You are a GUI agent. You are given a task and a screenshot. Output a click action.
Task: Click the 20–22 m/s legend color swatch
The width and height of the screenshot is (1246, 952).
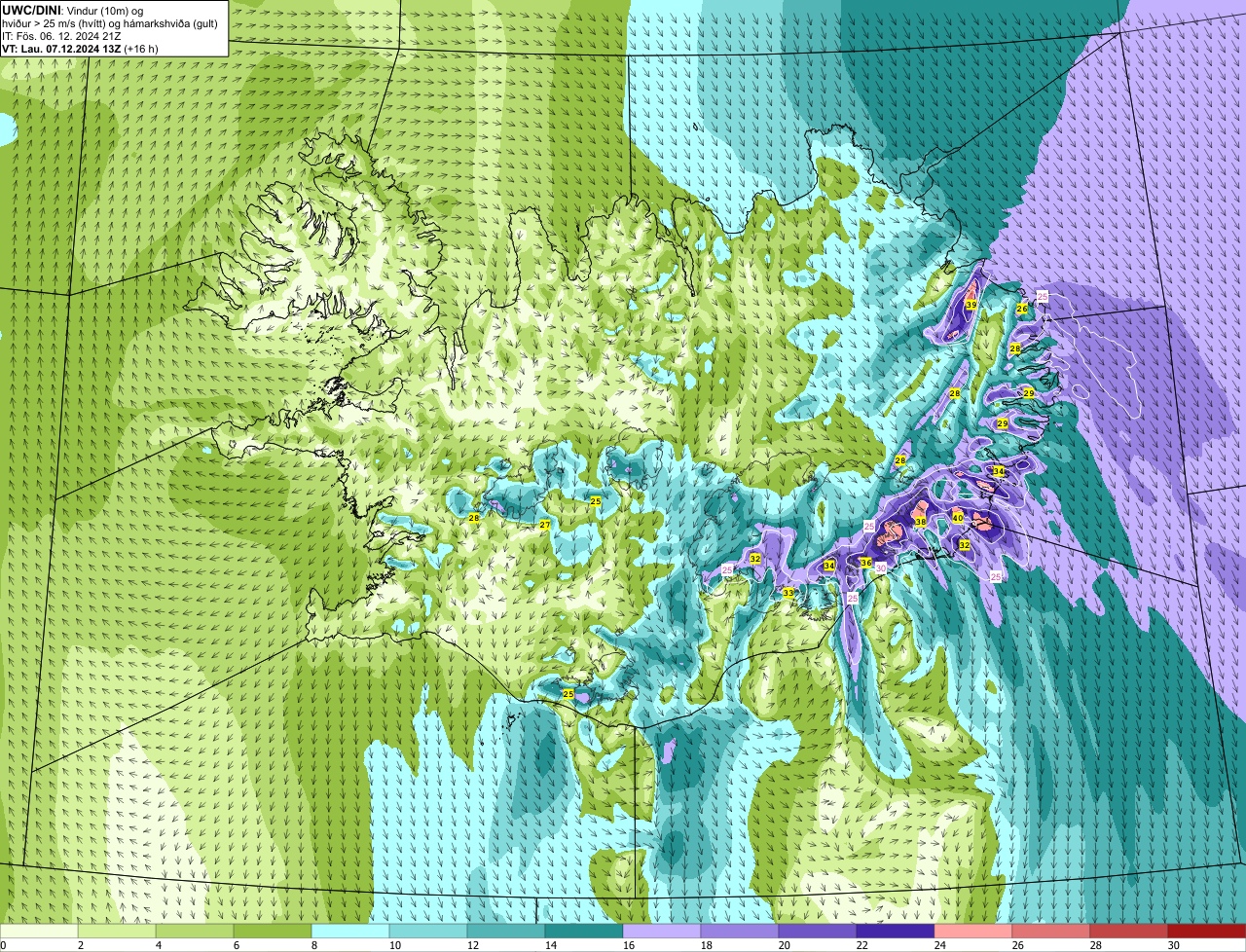click(818, 932)
